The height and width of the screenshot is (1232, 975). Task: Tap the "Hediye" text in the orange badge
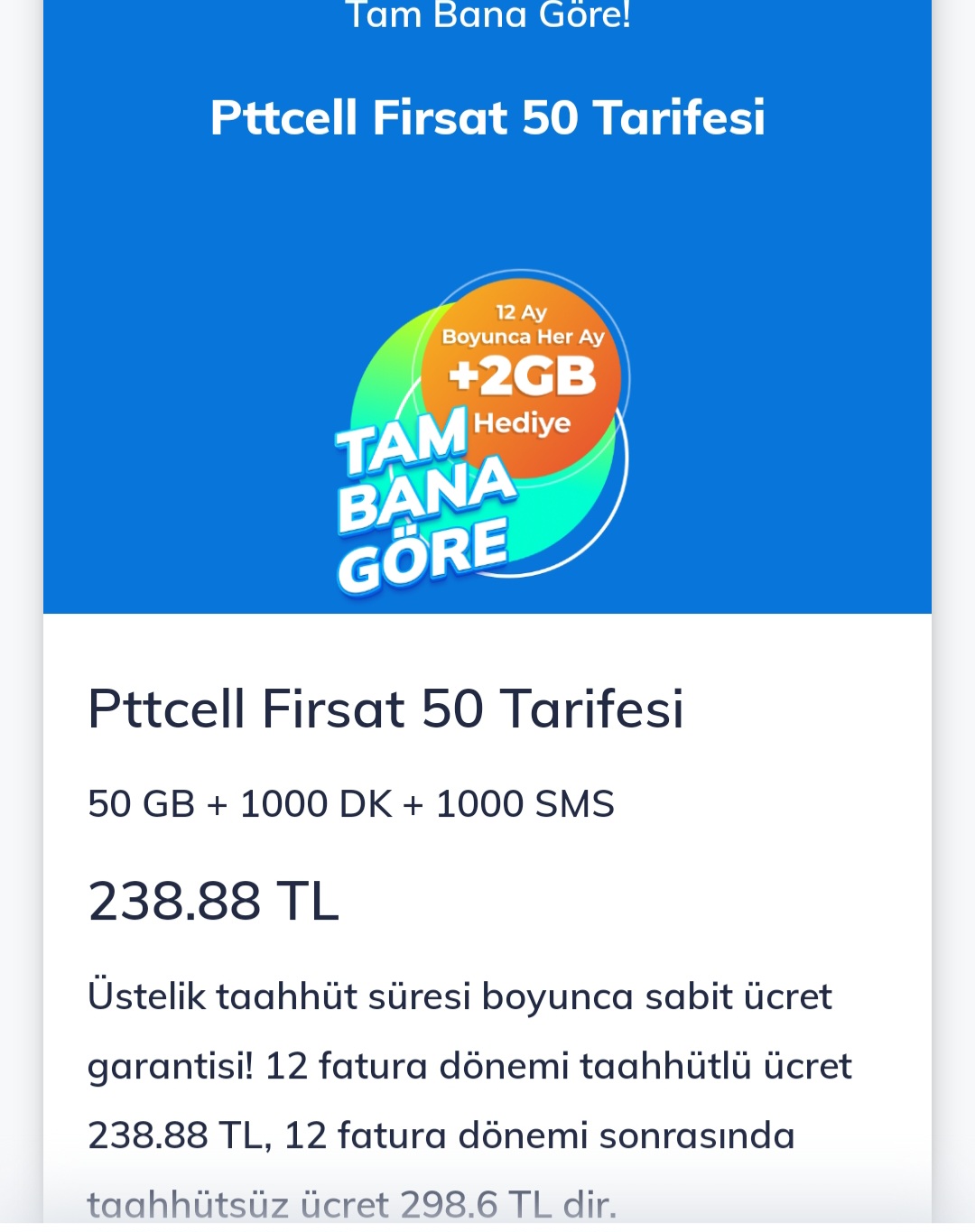pyautogui.click(x=522, y=422)
